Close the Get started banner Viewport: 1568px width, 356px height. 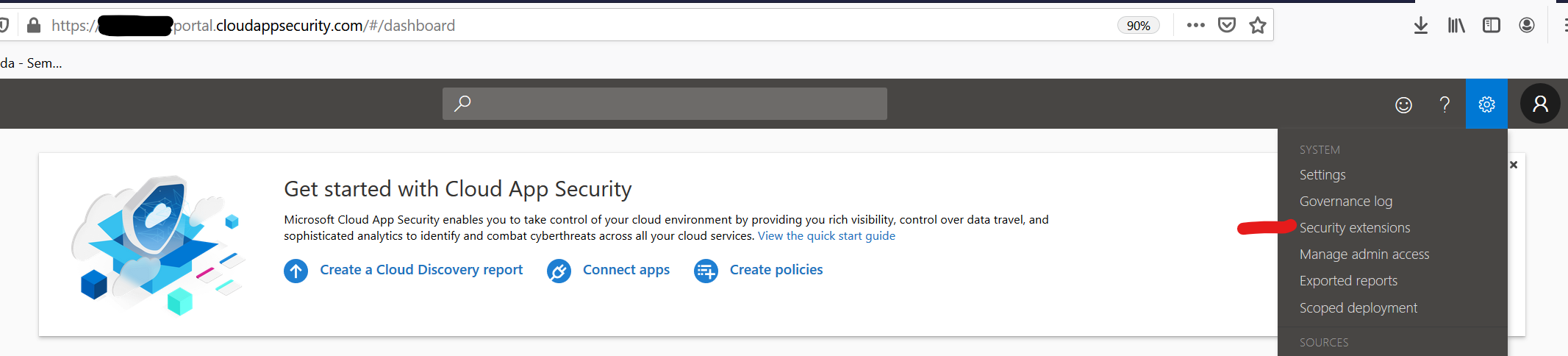[x=1514, y=165]
